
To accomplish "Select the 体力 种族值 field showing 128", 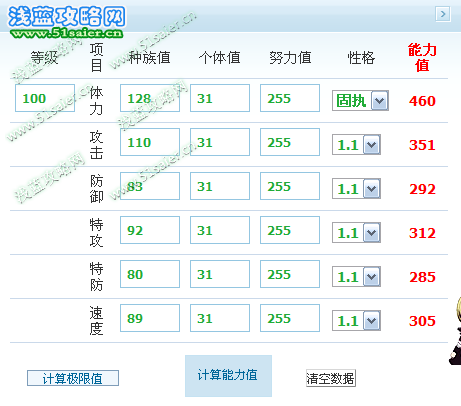I will point(150,98).
